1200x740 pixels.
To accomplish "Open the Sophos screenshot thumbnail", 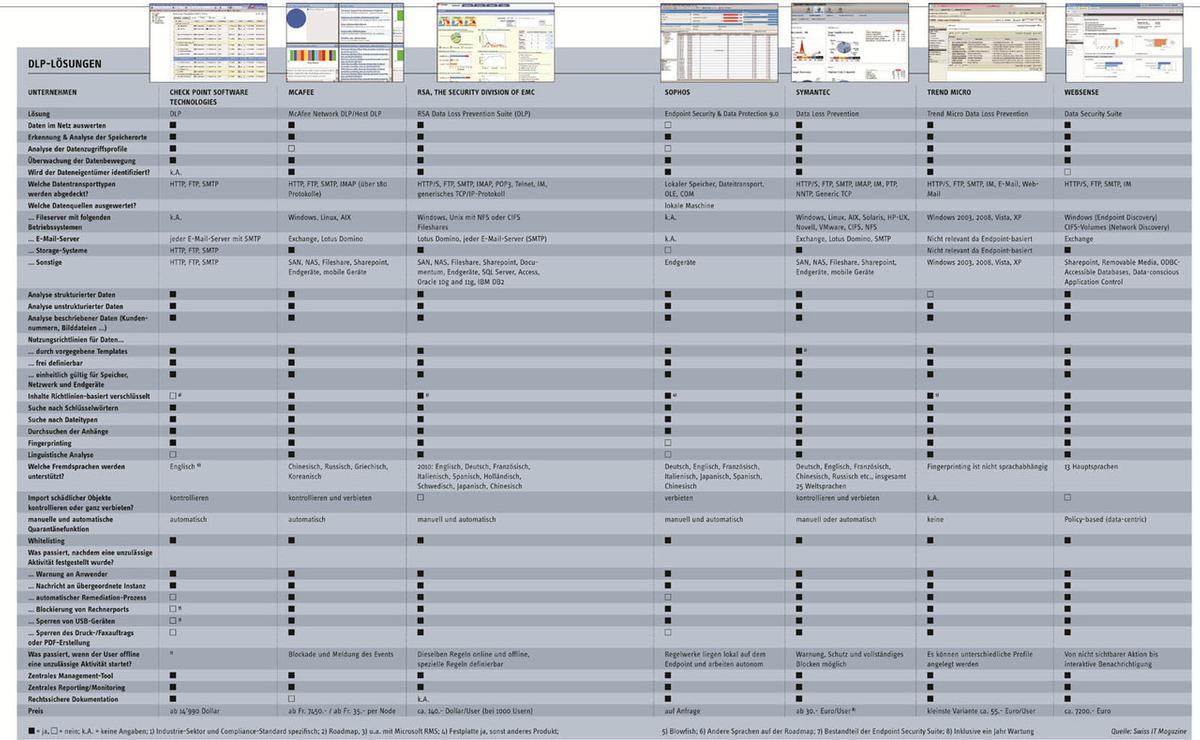I will pos(719,42).
